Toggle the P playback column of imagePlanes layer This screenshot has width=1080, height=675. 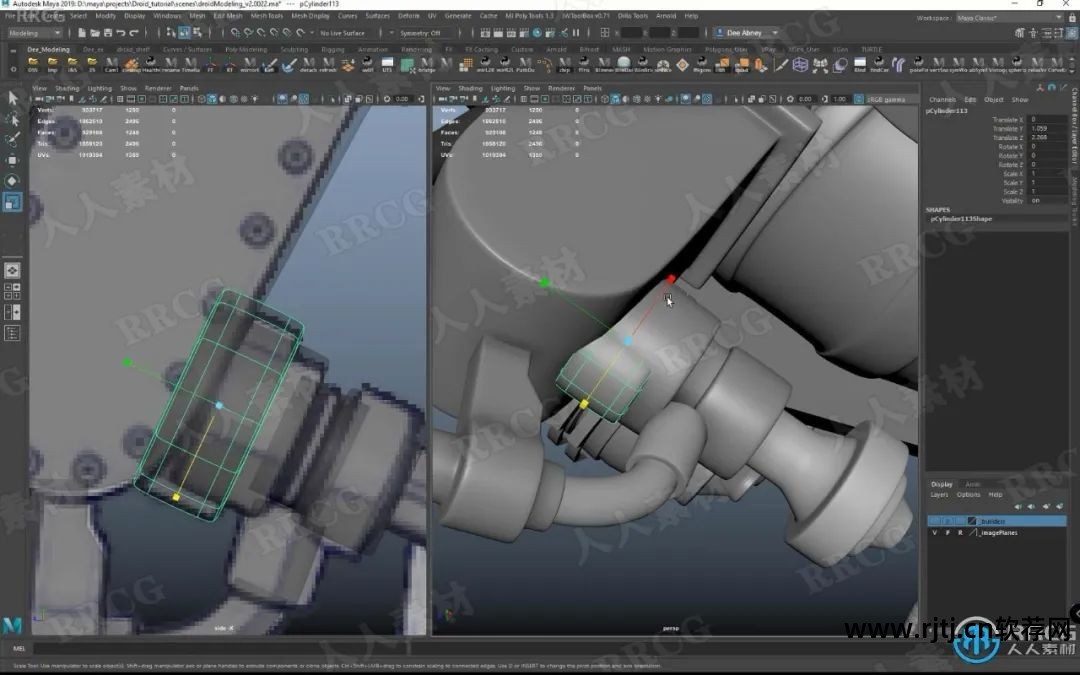(x=948, y=533)
